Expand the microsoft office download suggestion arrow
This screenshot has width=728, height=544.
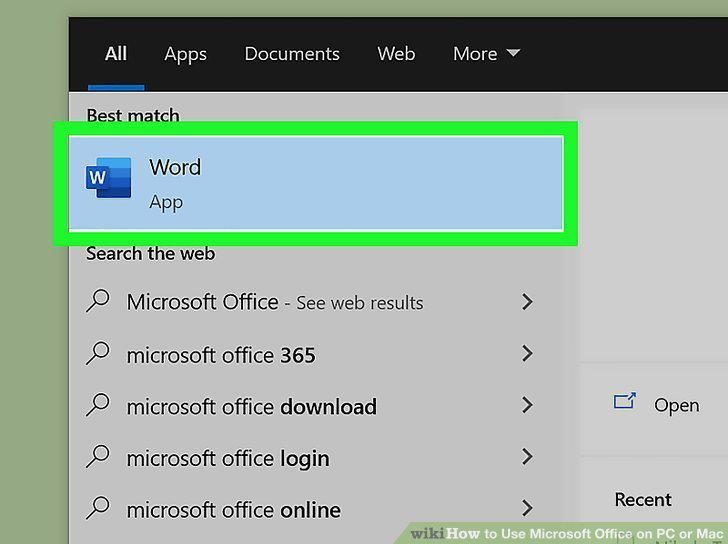pos(527,405)
